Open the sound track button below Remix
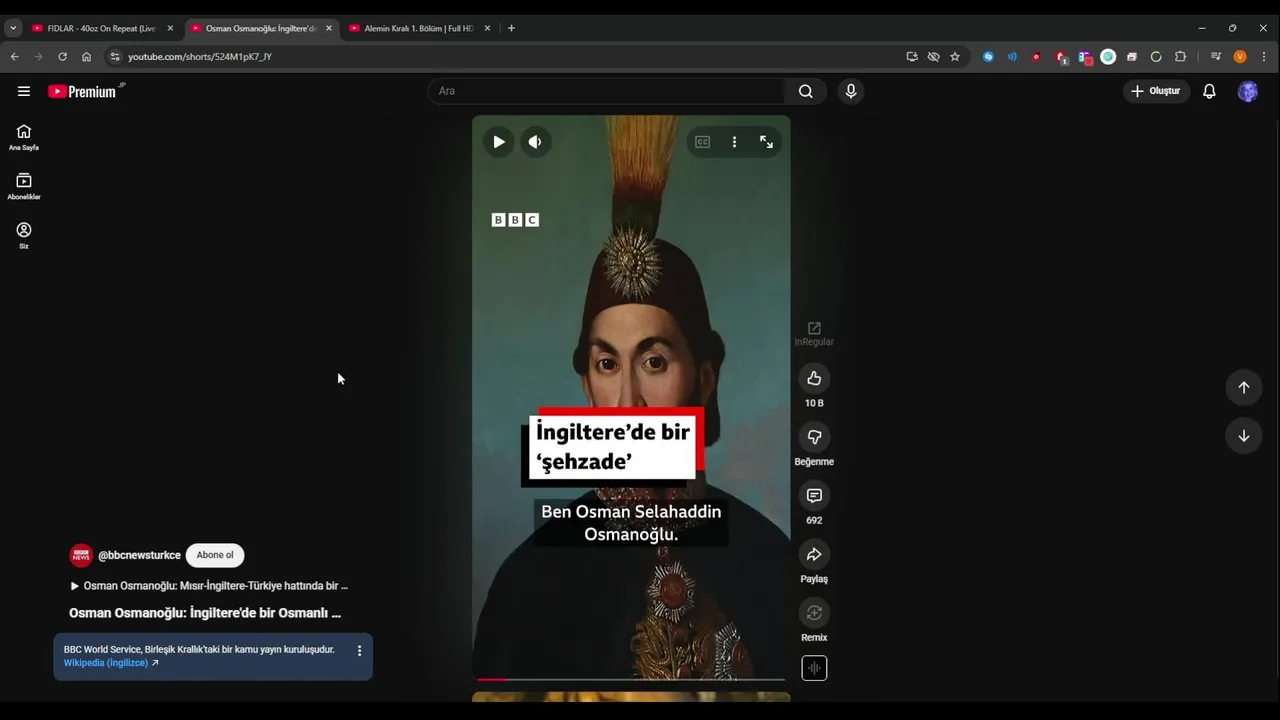This screenshot has width=1280, height=720. tap(814, 668)
